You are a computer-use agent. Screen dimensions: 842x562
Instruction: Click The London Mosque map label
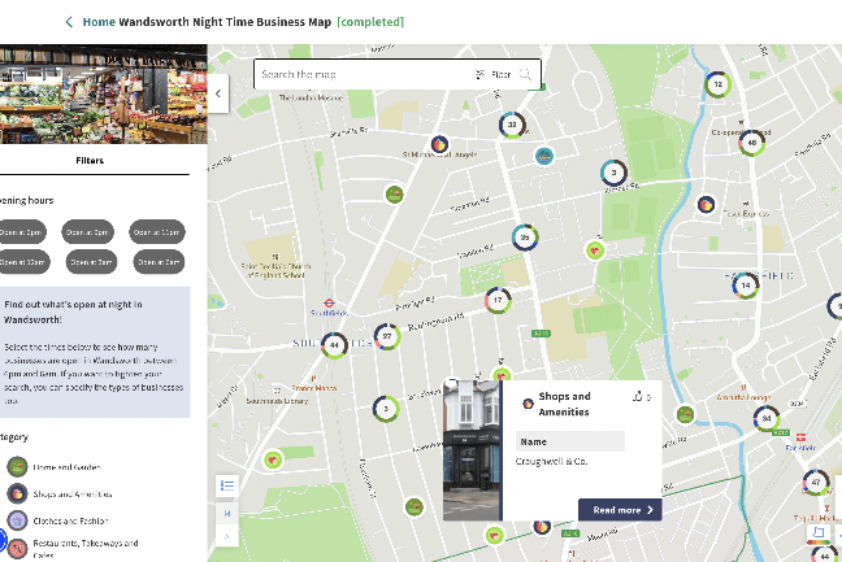(311, 98)
